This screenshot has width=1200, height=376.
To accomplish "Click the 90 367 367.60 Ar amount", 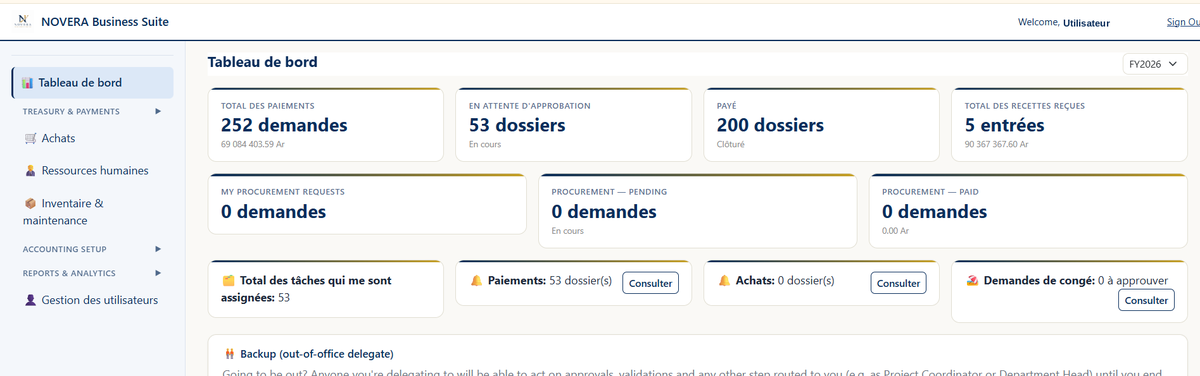I will [x=996, y=145].
